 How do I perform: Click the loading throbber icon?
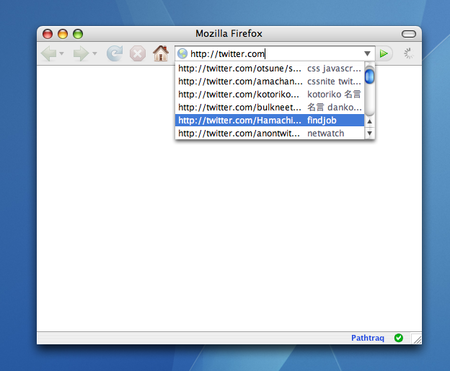(x=408, y=53)
